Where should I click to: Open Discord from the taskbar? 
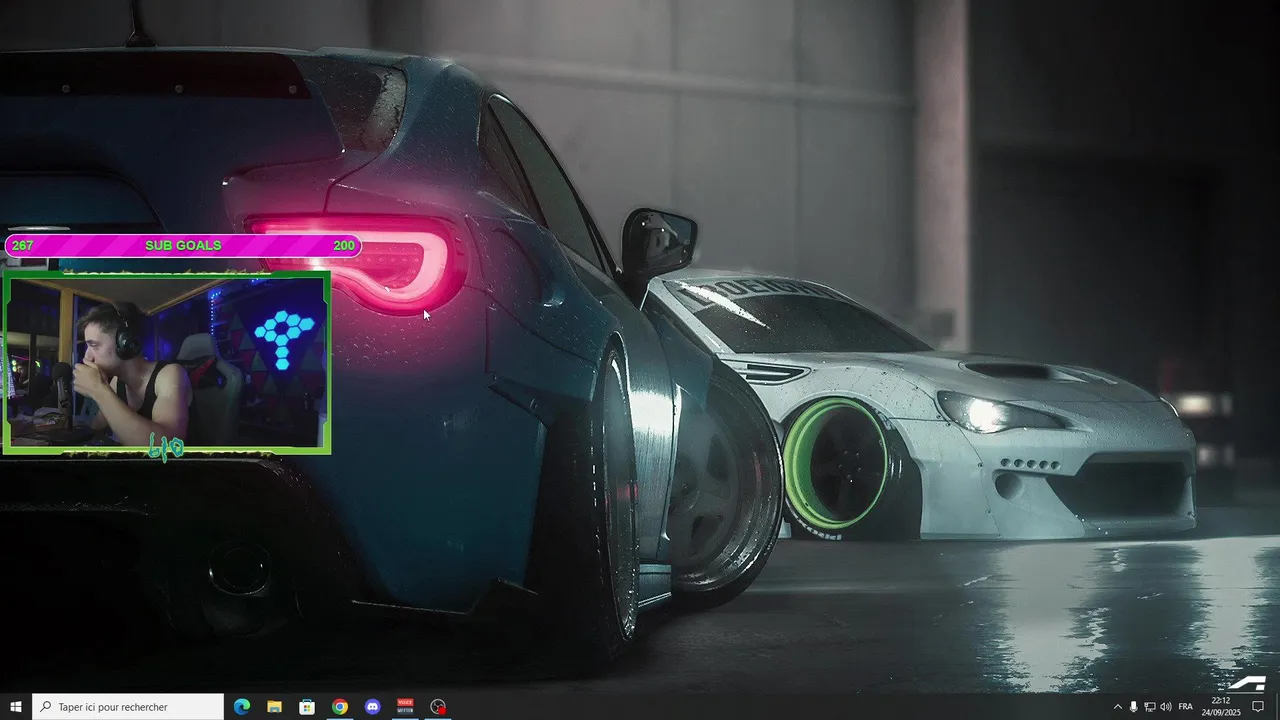(373, 707)
